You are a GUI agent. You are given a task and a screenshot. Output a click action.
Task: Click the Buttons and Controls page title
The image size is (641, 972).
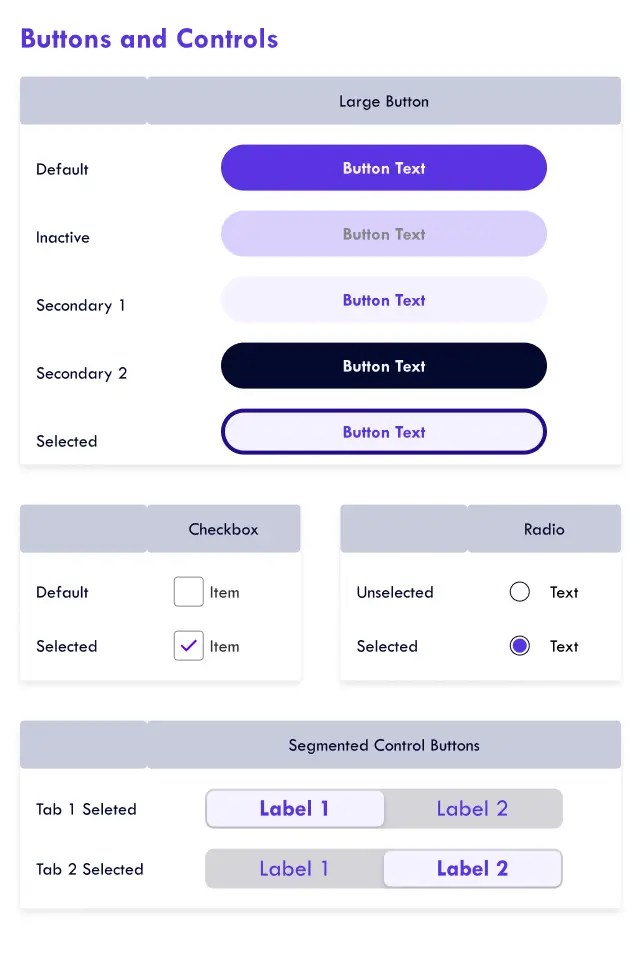point(149,38)
